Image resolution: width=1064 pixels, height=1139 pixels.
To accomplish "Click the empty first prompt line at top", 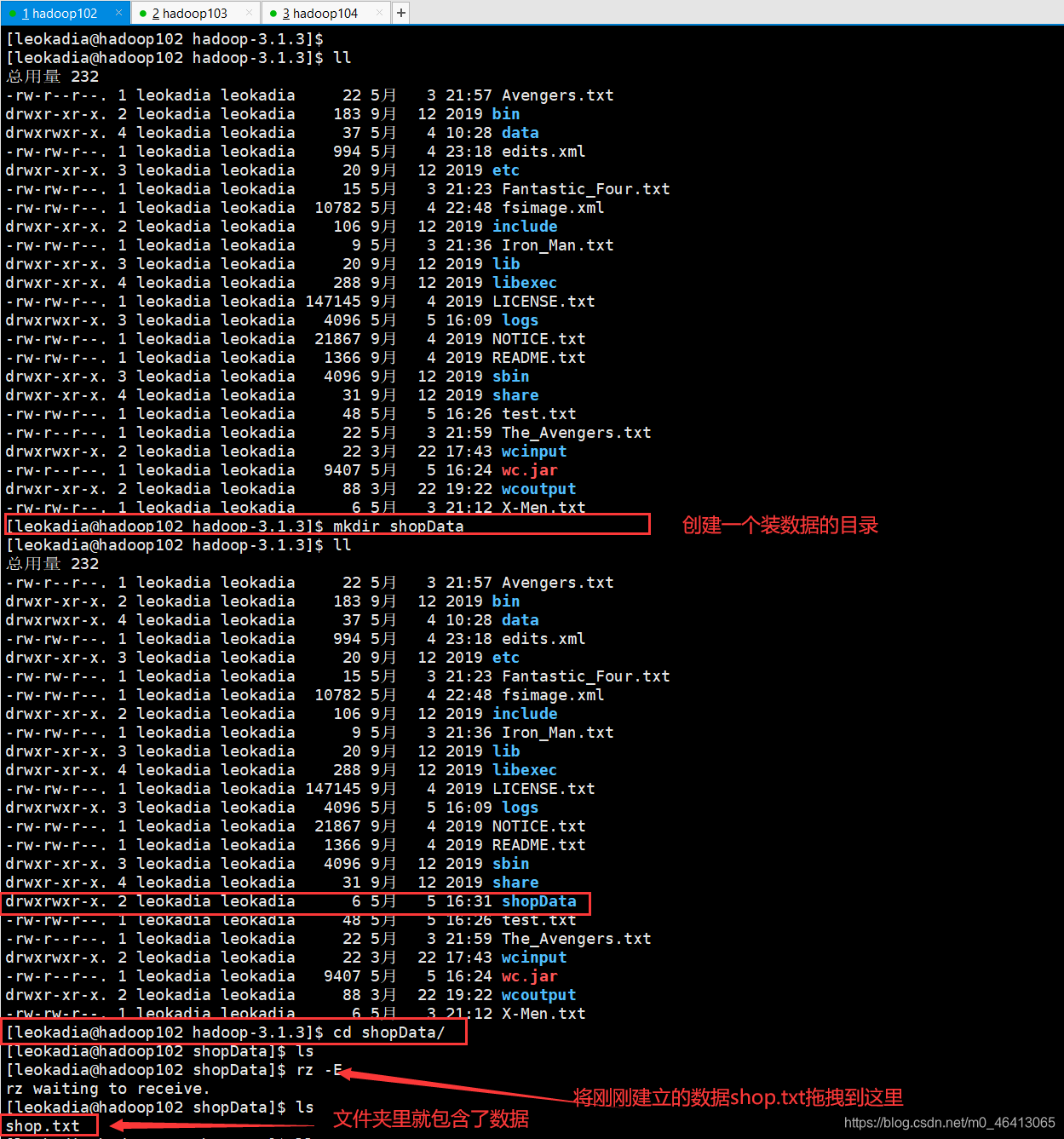I will pos(164,38).
